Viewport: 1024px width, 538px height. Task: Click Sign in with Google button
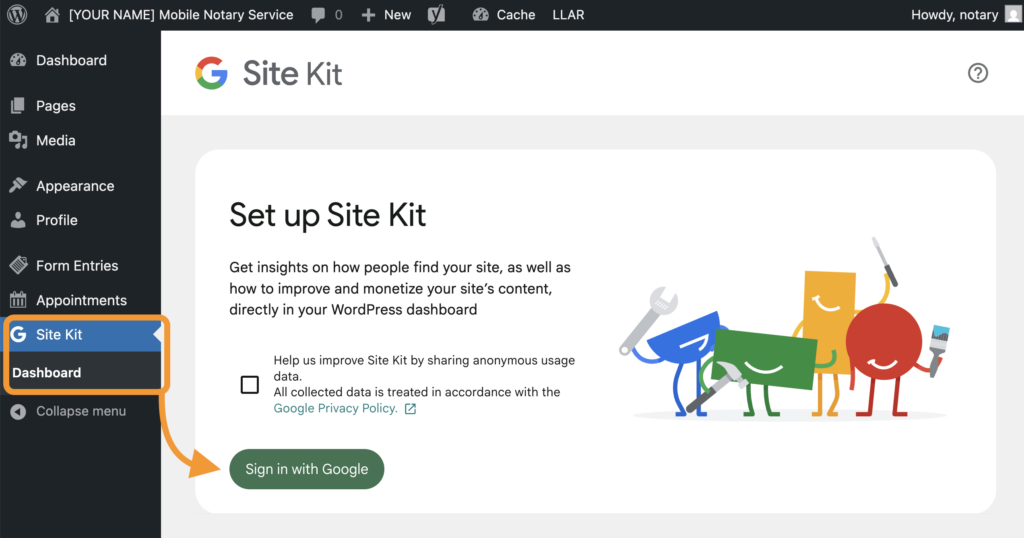coord(306,469)
